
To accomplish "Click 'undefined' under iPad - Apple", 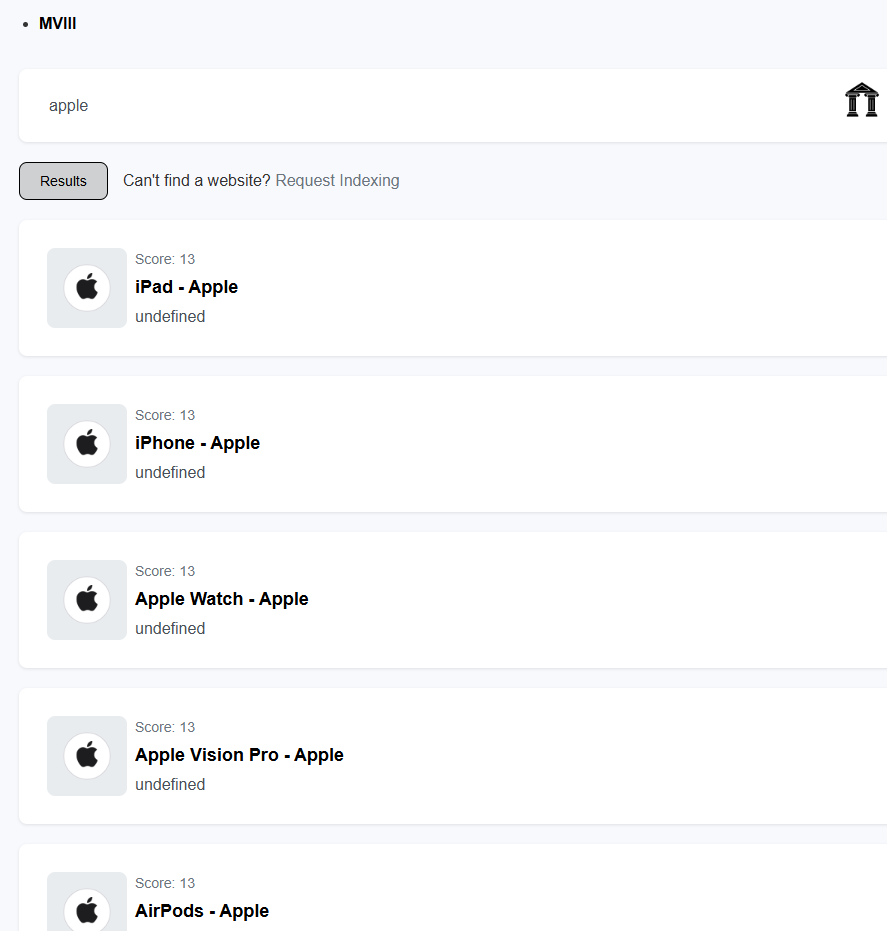I will pos(170,316).
